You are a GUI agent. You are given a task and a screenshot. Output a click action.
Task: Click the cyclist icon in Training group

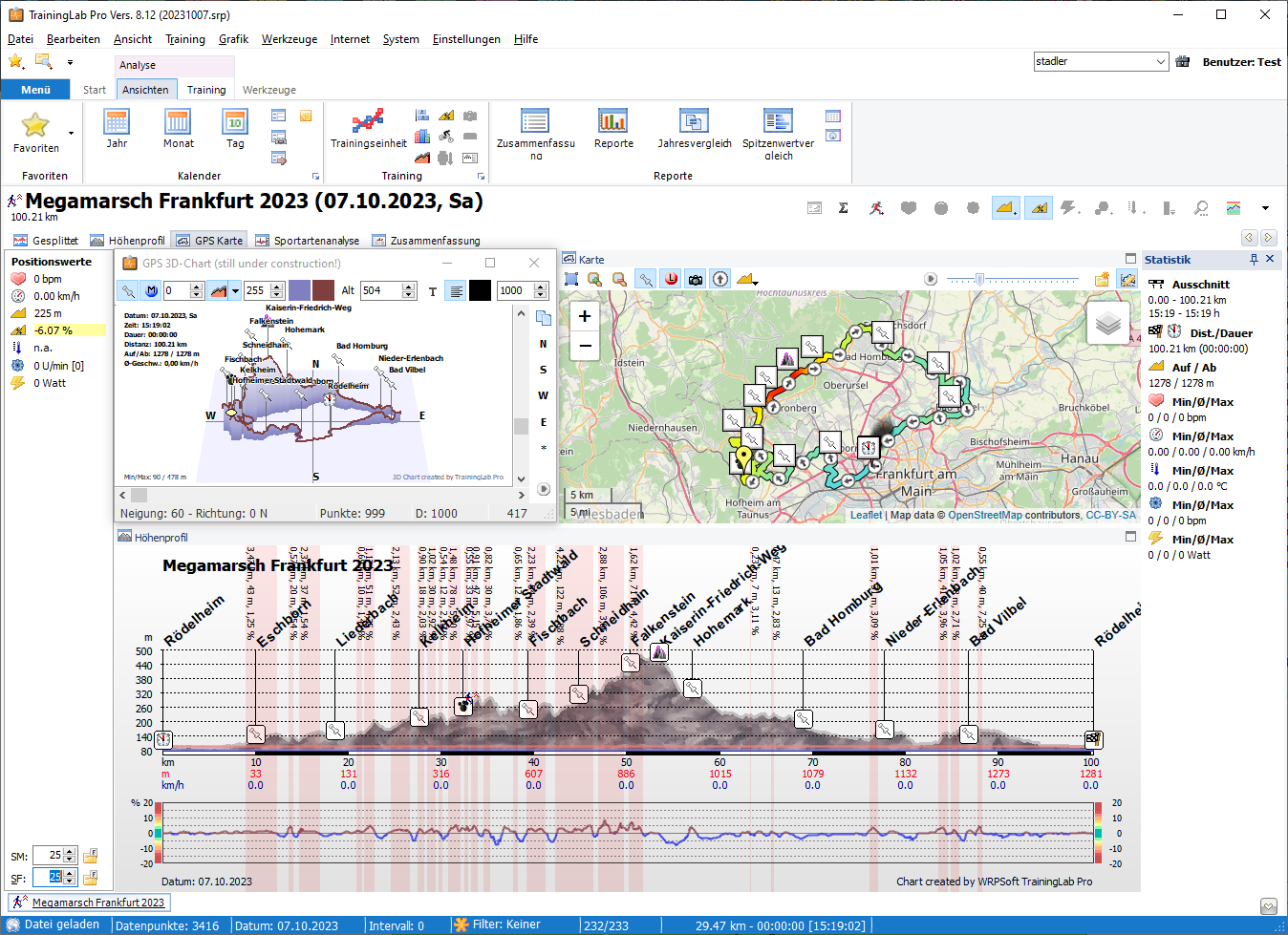click(446, 137)
